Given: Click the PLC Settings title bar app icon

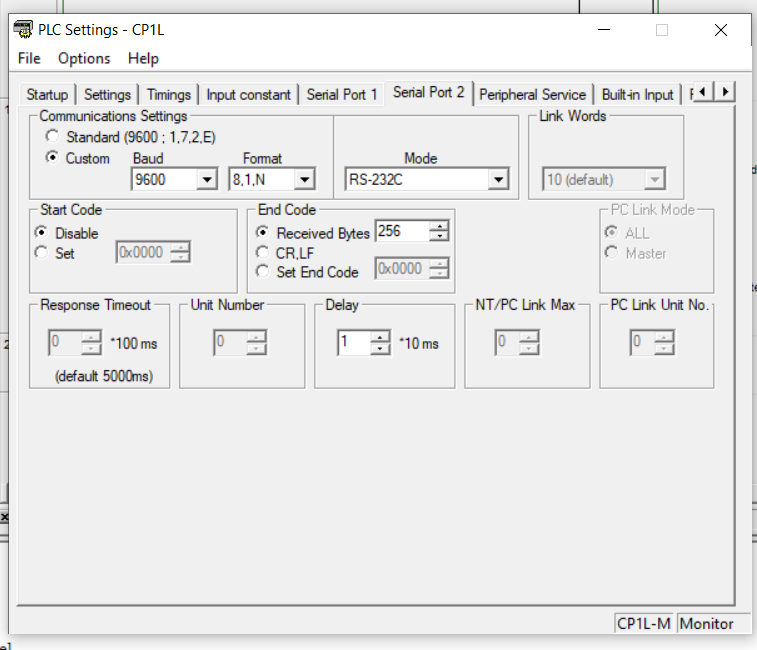Looking at the screenshot, I should point(23,29).
